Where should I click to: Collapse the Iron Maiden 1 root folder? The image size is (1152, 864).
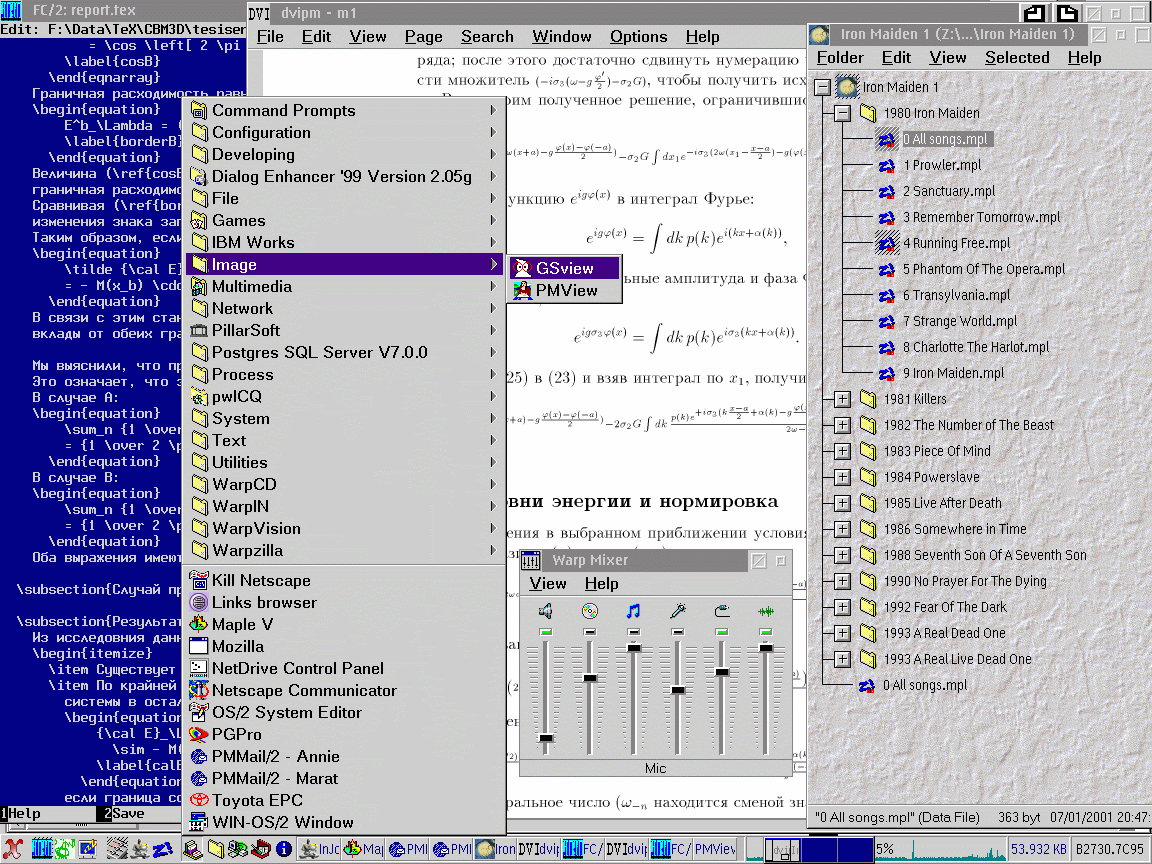point(822,87)
